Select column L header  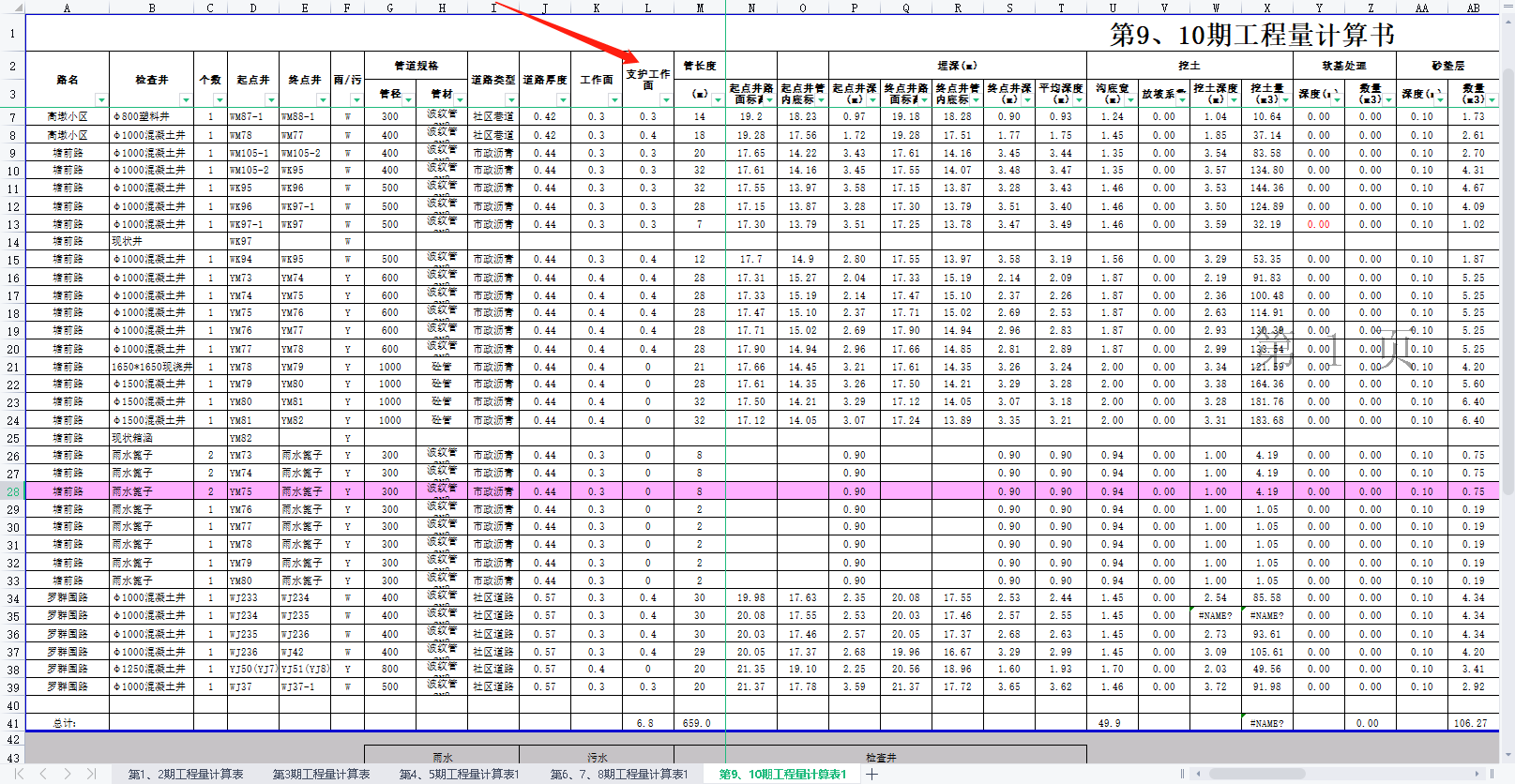click(648, 8)
